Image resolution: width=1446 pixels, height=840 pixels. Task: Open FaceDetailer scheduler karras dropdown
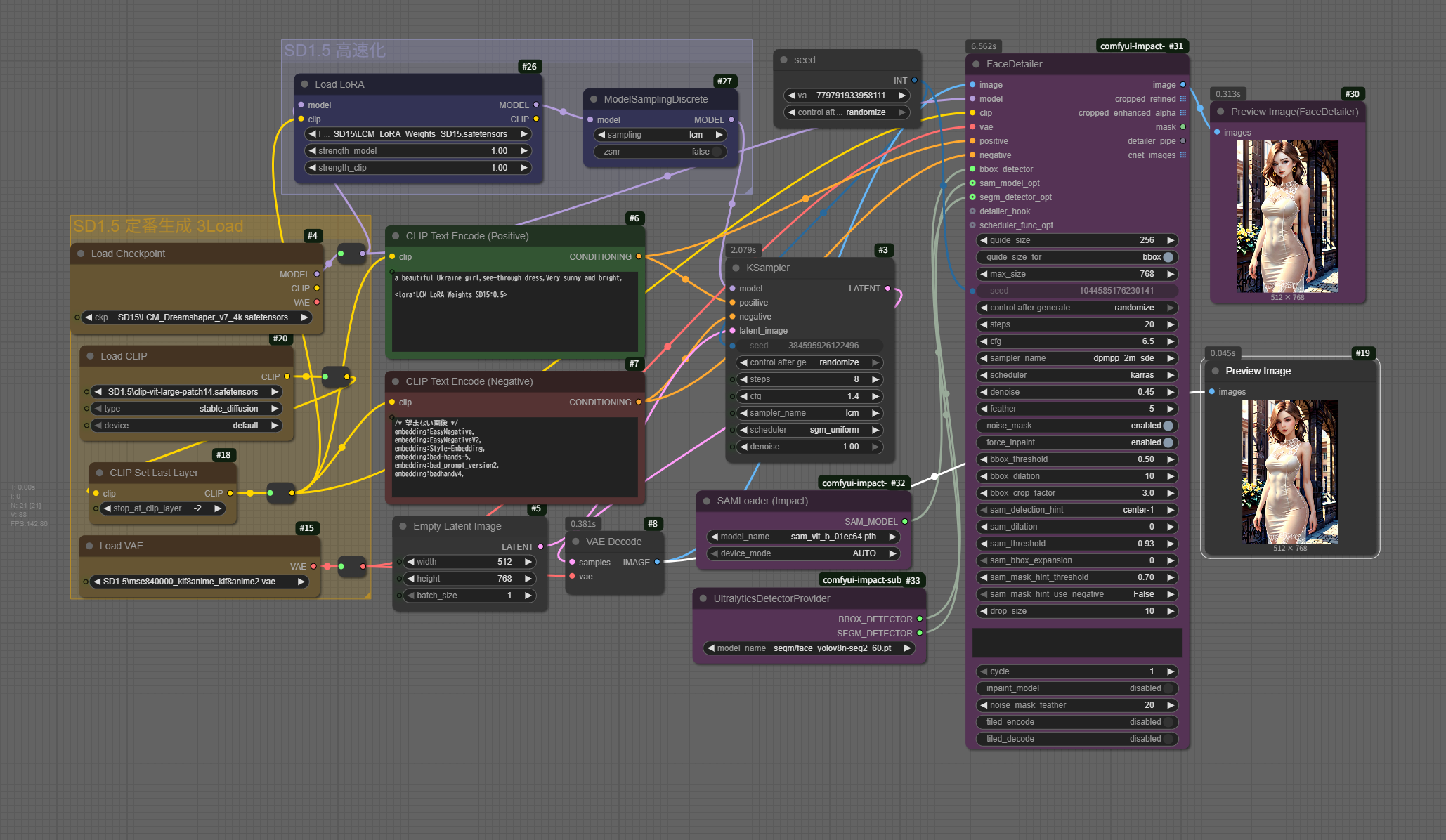point(1076,375)
